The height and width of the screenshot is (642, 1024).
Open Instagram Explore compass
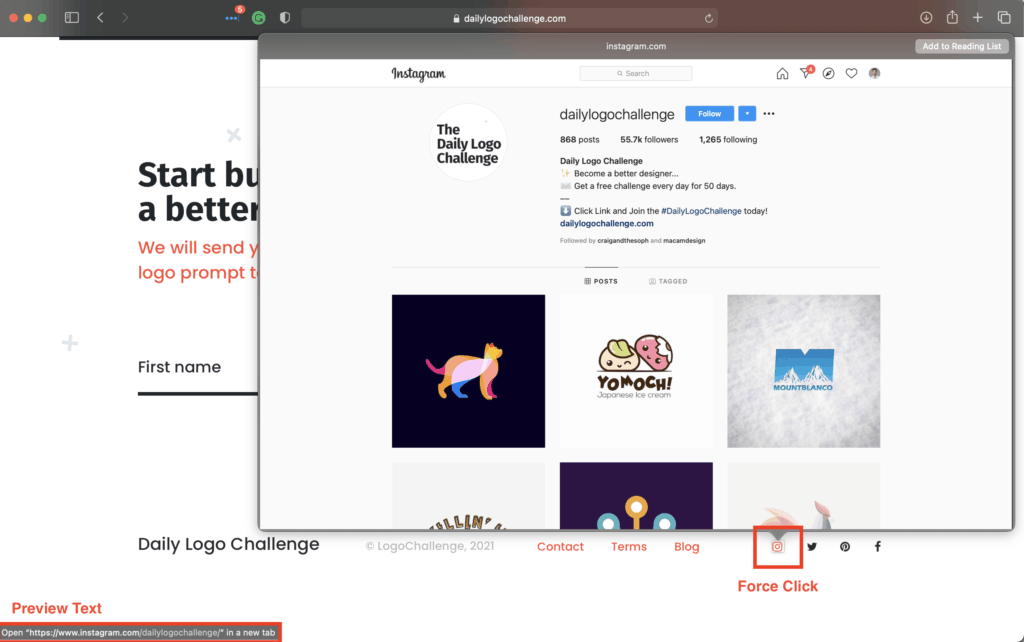click(829, 73)
